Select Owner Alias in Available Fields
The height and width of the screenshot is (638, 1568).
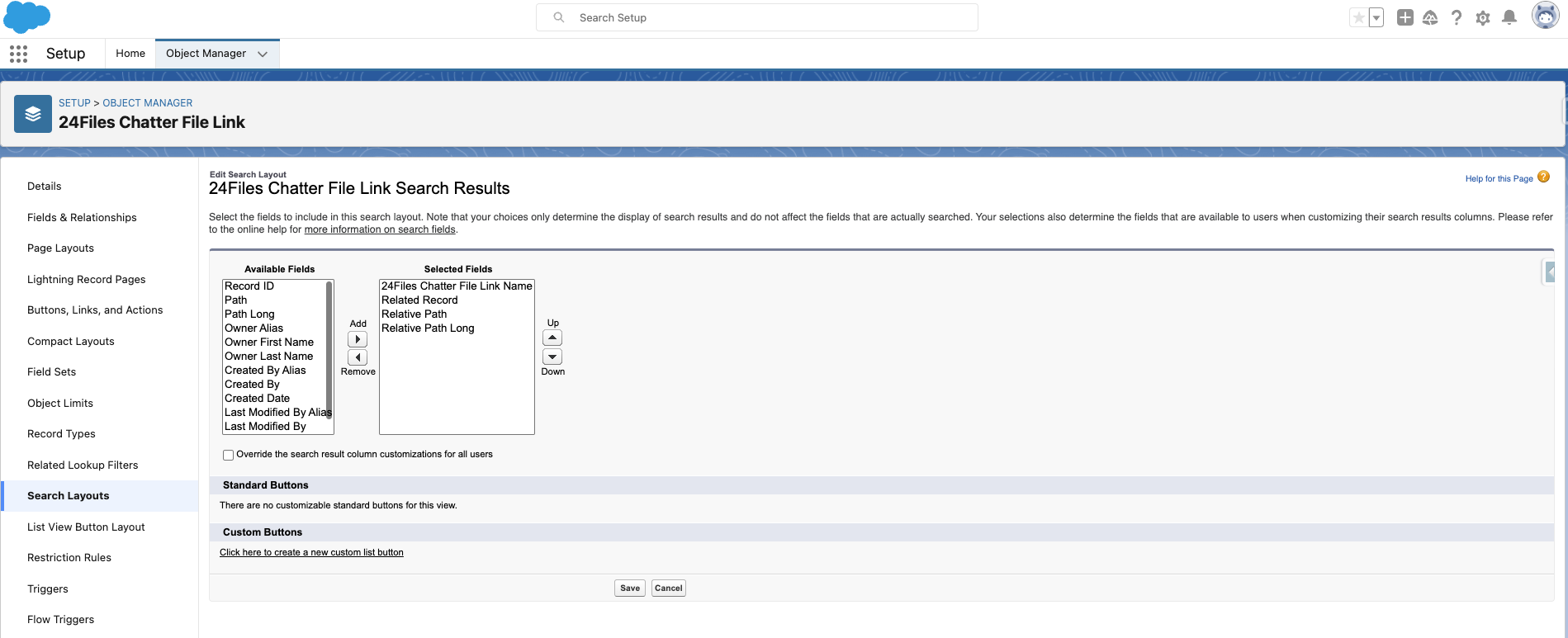click(x=253, y=328)
